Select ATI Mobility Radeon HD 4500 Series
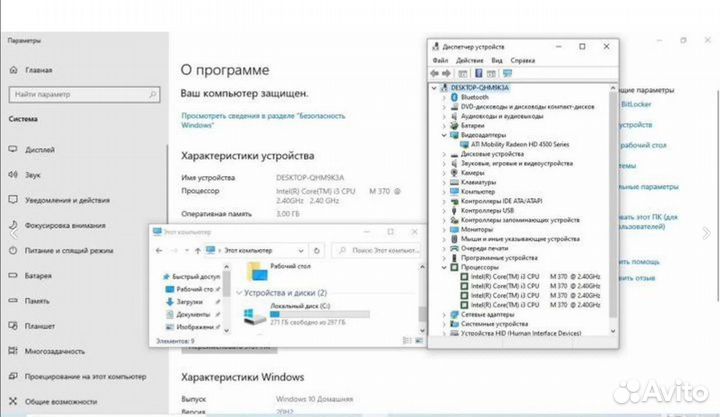This screenshot has height=417, width=720. tap(520, 144)
